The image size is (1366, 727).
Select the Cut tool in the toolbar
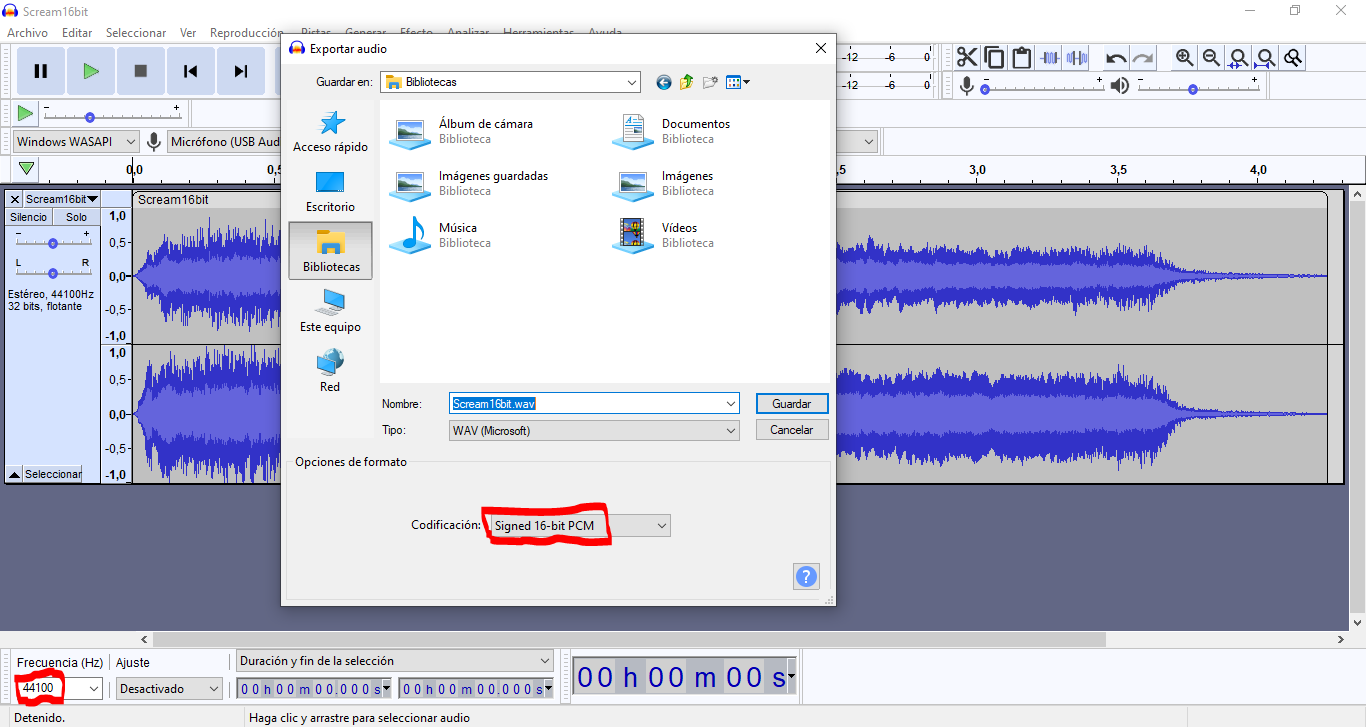[967, 57]
